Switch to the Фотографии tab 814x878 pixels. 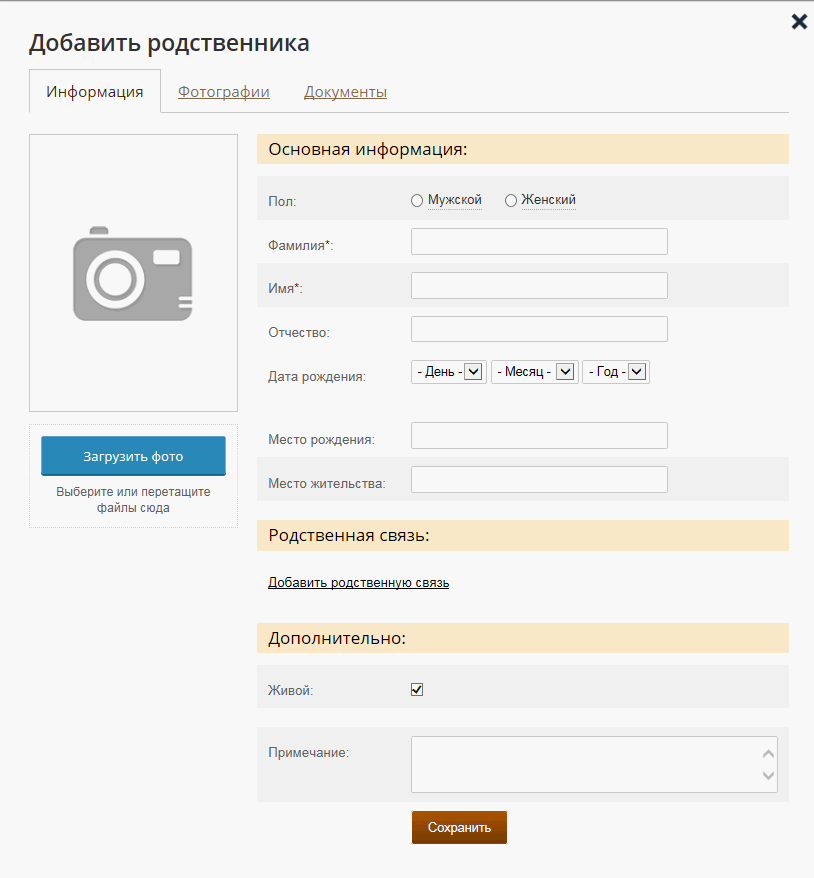(224, 92)
